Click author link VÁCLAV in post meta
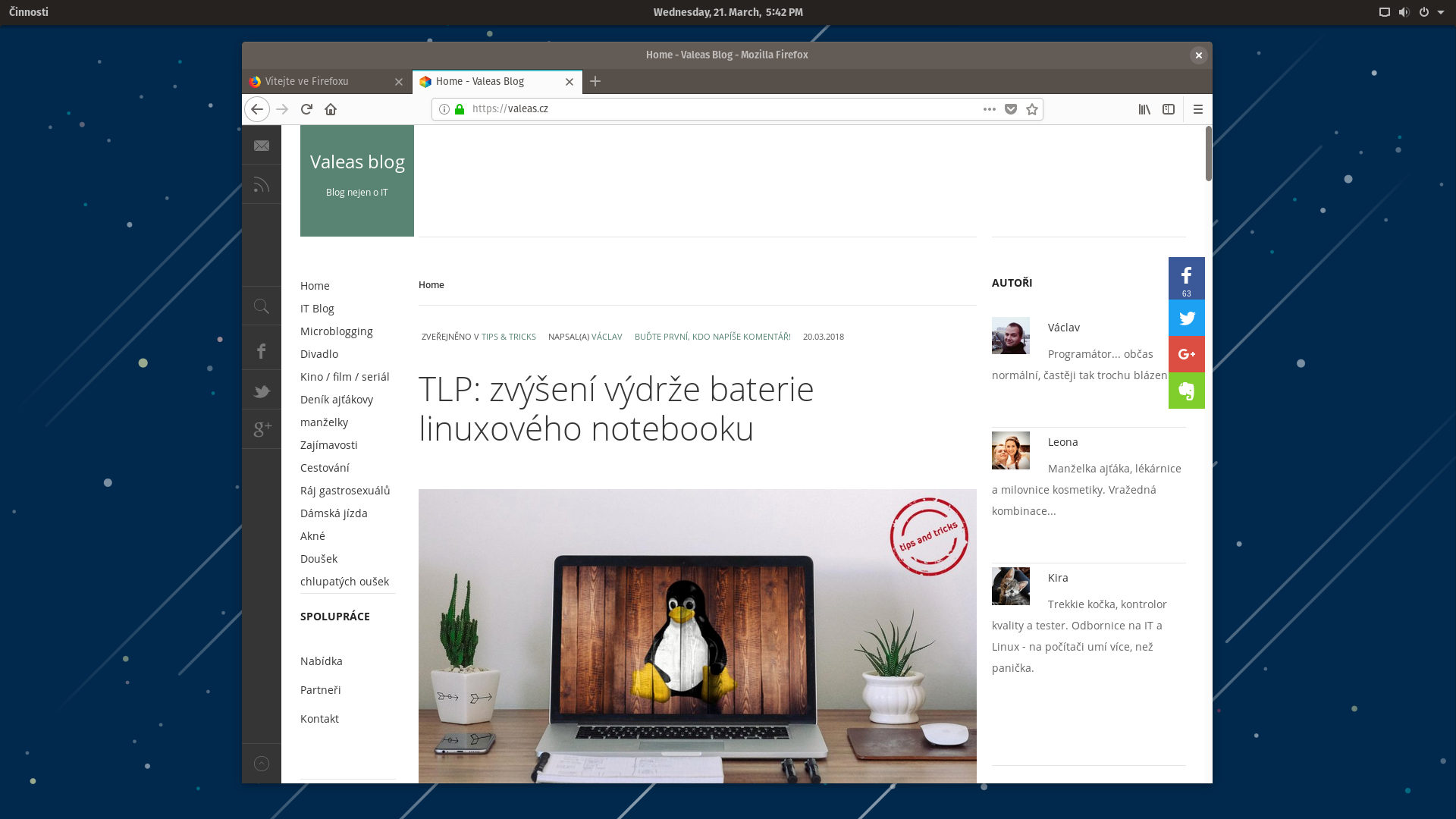Viewport: 1456px width, 819px height. (607, 337)
